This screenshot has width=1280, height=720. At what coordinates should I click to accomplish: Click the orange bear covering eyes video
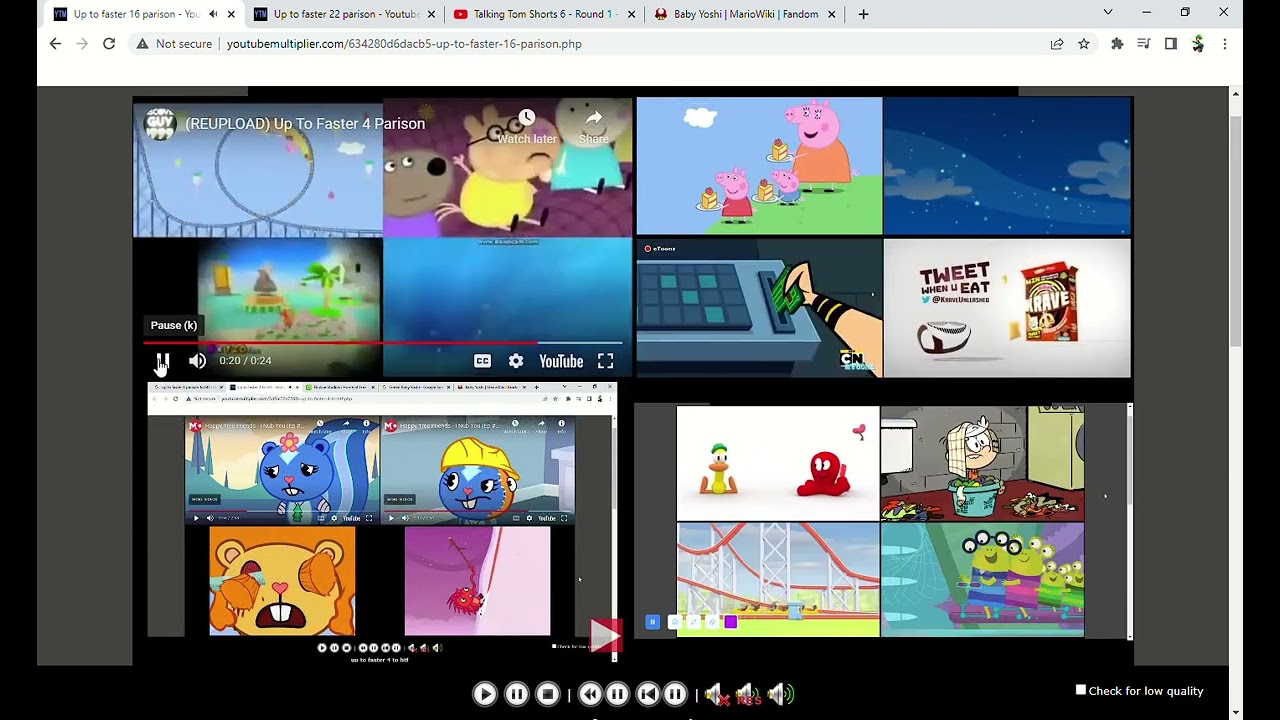tap(282, 581)
